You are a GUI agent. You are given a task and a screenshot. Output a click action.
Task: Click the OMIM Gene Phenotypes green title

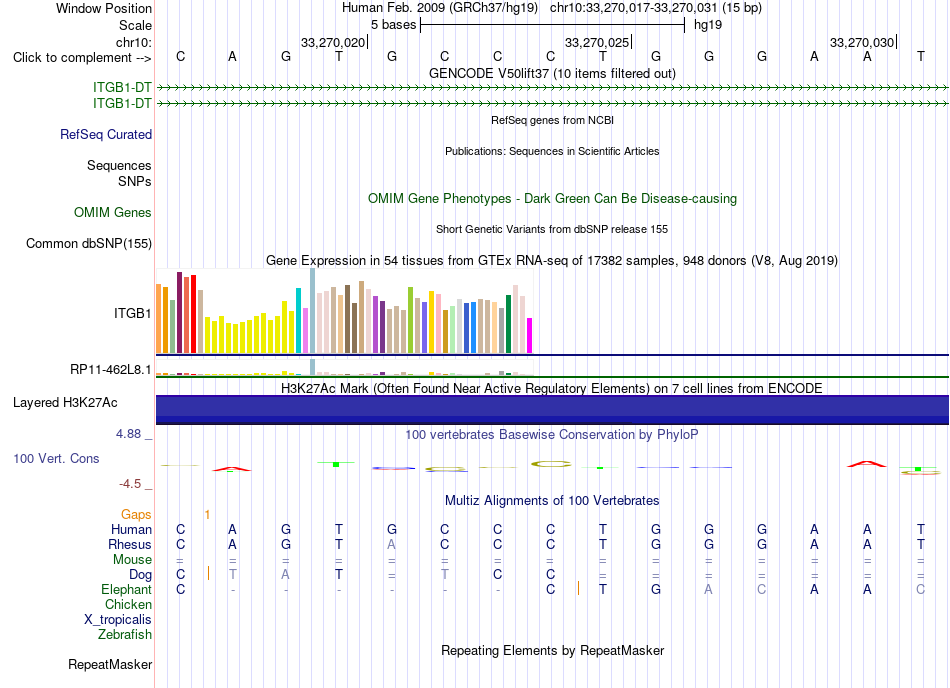[552, 199]
